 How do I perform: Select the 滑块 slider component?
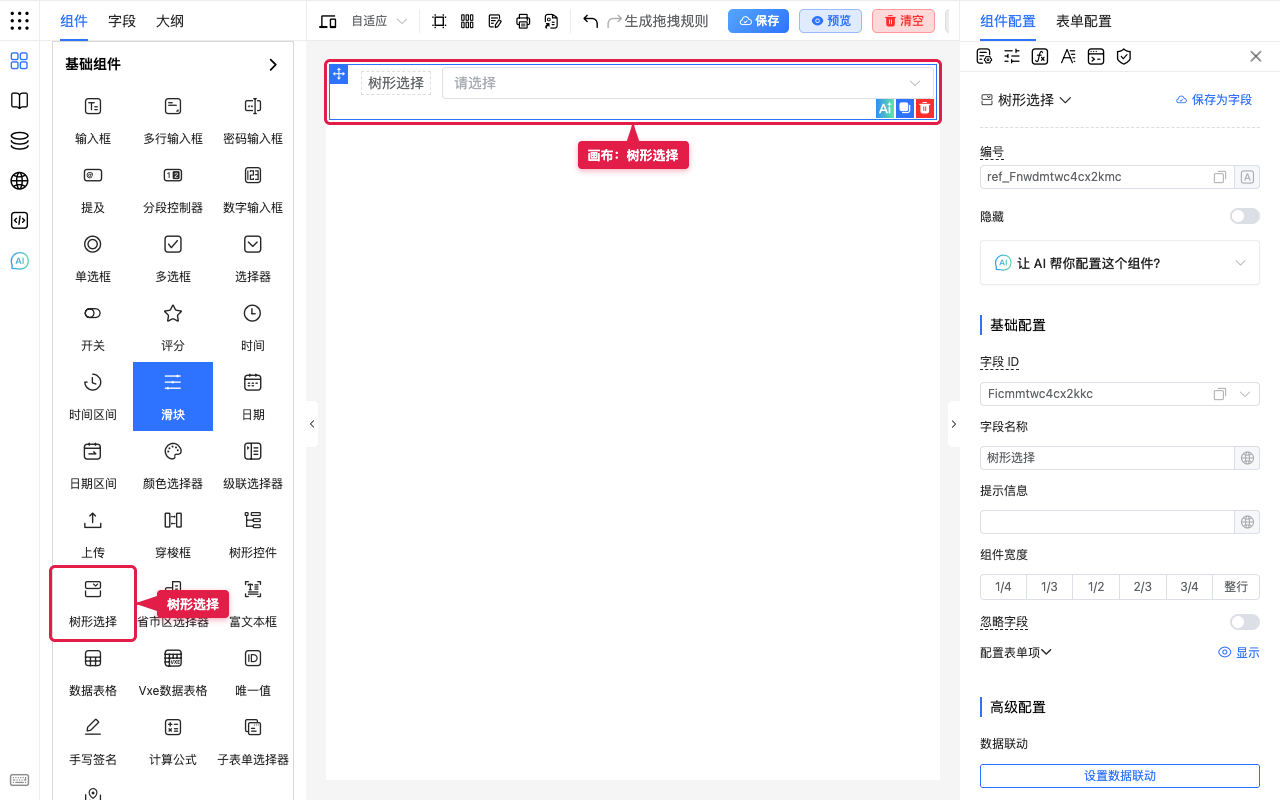173,396
